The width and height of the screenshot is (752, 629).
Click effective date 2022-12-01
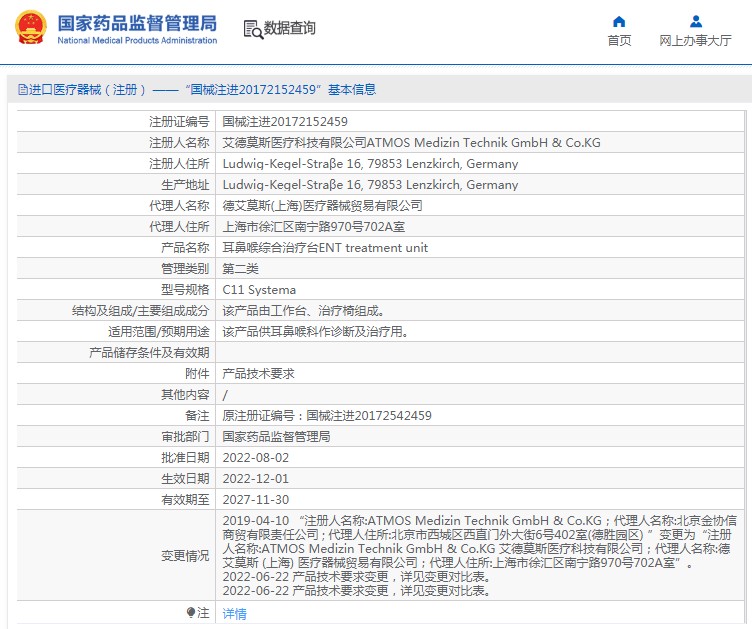[x=256, y=479]
